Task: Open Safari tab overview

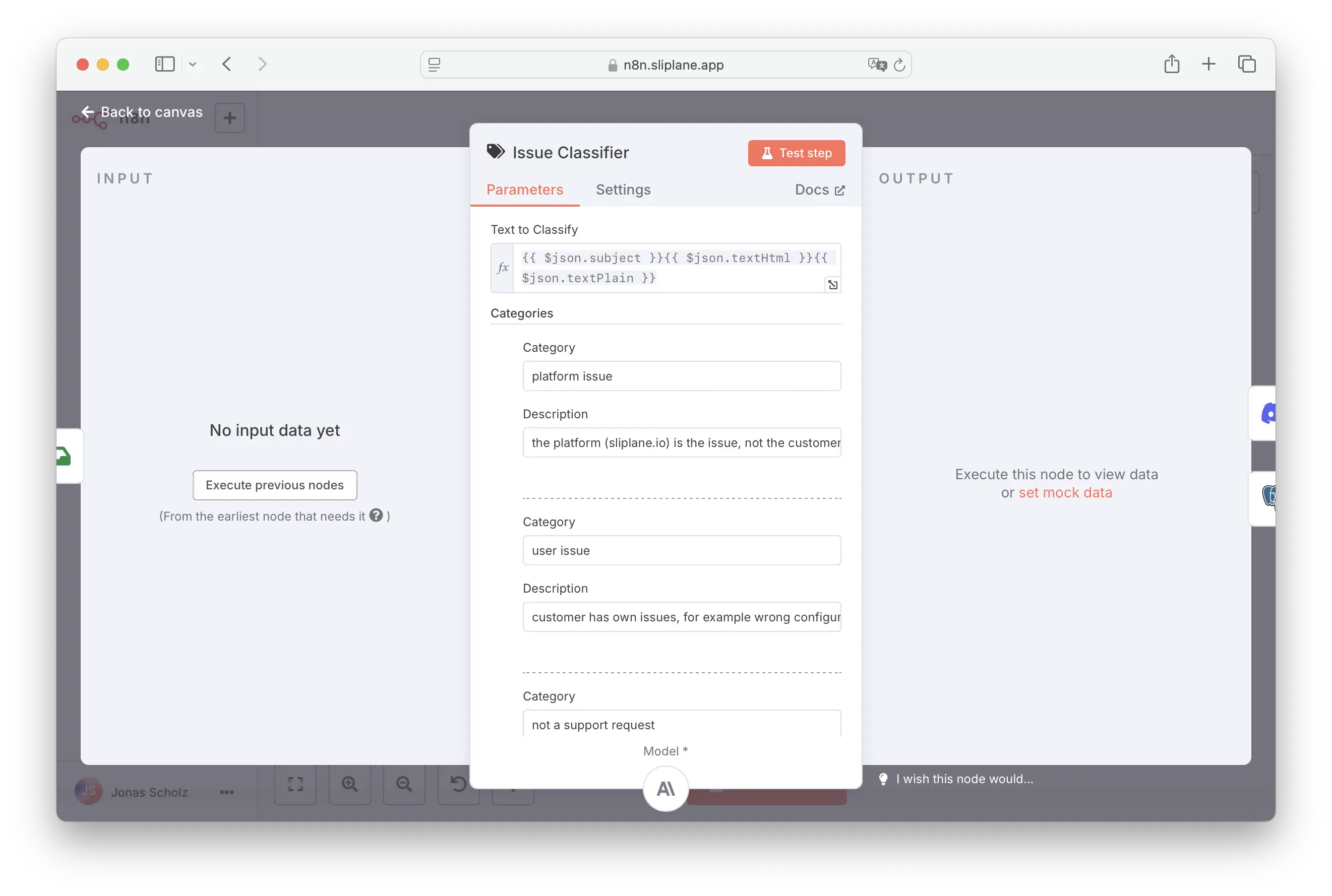Action: [1246, 64]
